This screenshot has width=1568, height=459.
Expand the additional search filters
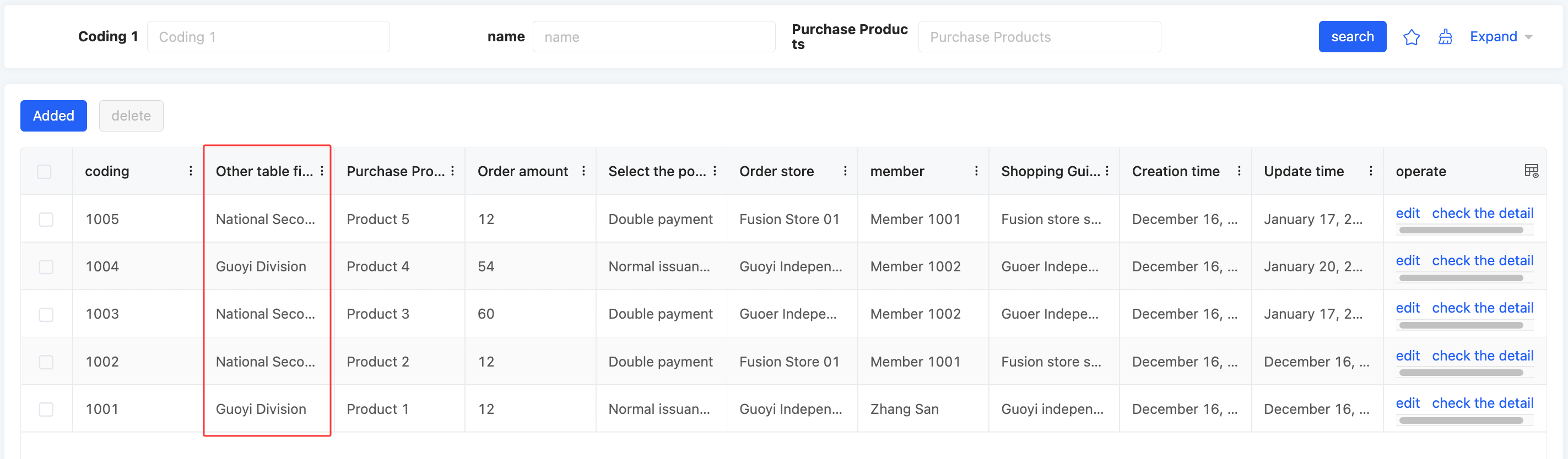1500,37
